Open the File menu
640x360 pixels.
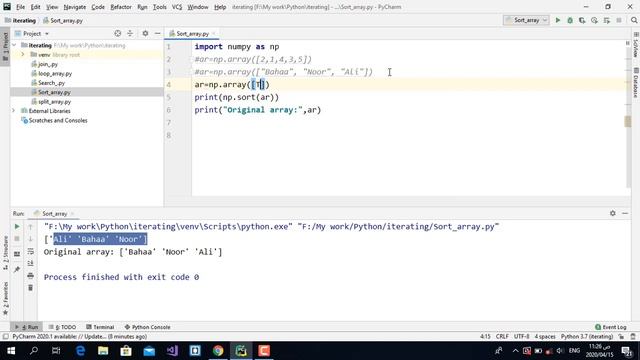tap(20, 7)
